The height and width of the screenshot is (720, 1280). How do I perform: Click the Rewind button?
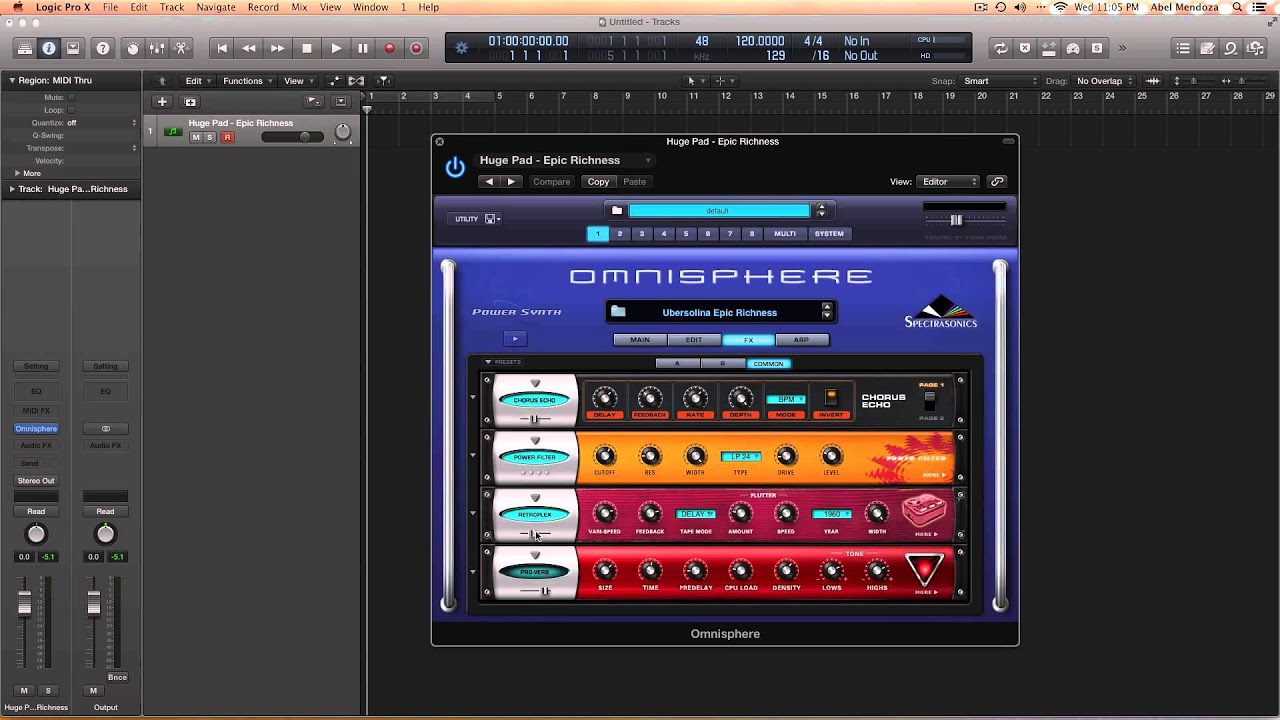pyautogui.click(x=249, y=48)
